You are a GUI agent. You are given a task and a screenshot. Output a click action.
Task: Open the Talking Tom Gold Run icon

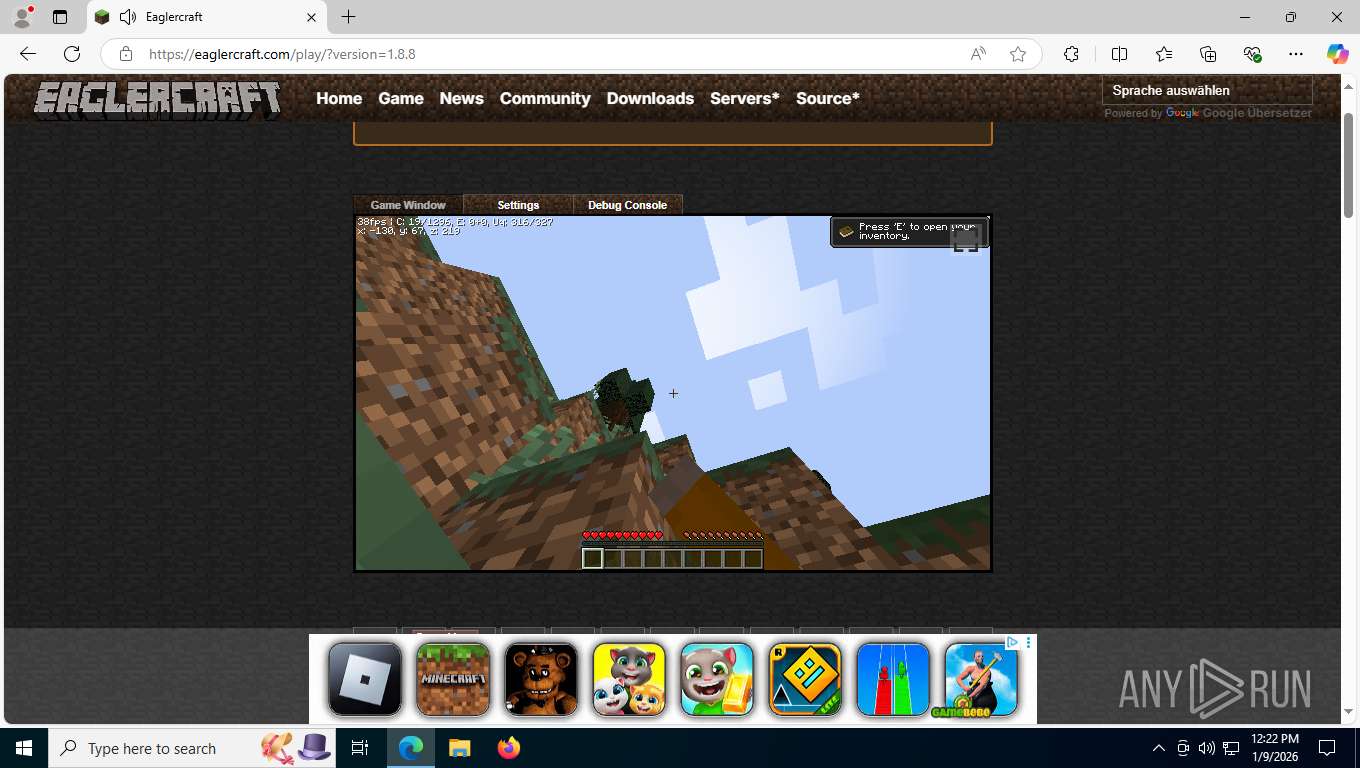pos(717,680)
